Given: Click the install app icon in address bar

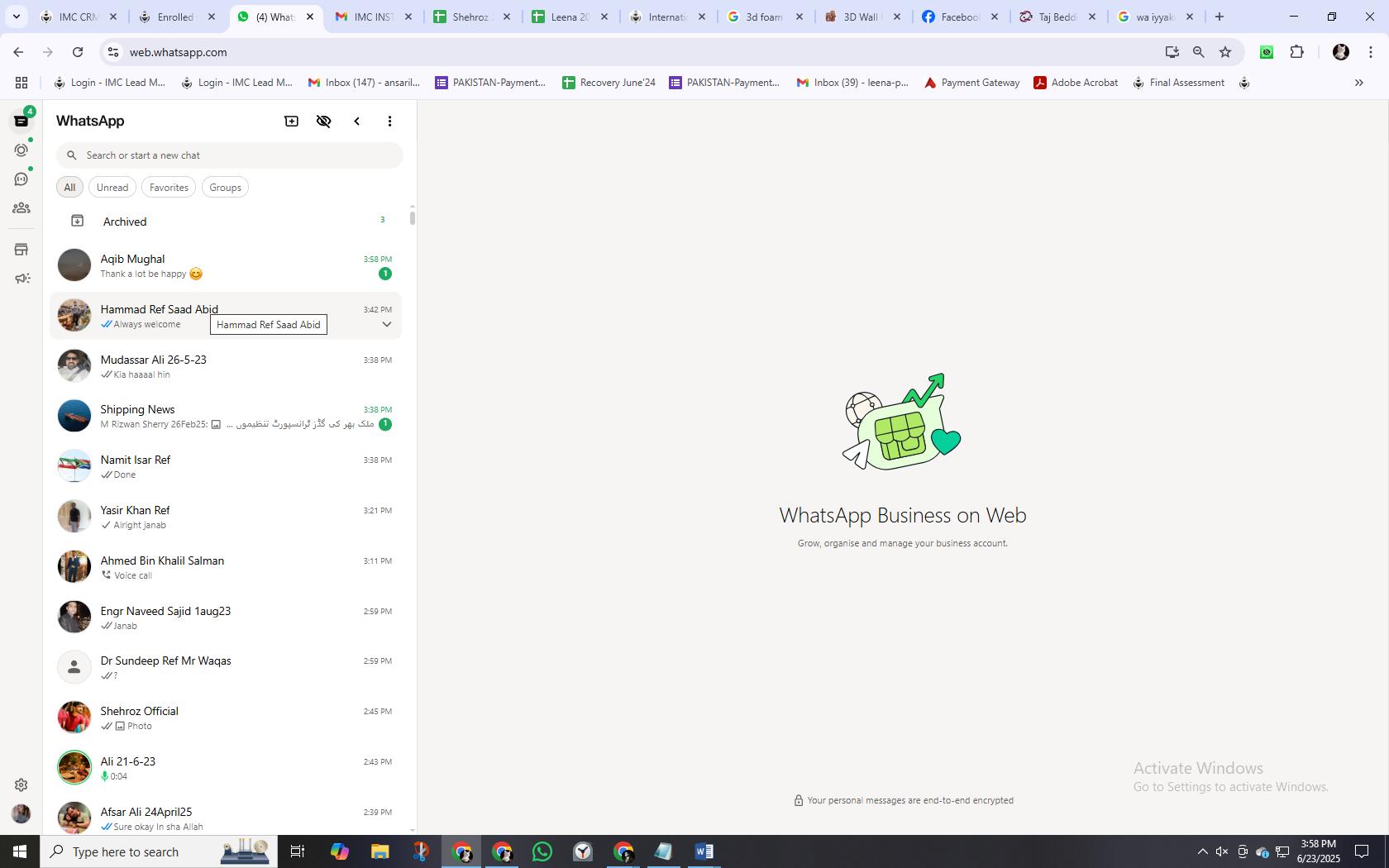Looking at the screenshot, I should click(x=1172, y=52).
